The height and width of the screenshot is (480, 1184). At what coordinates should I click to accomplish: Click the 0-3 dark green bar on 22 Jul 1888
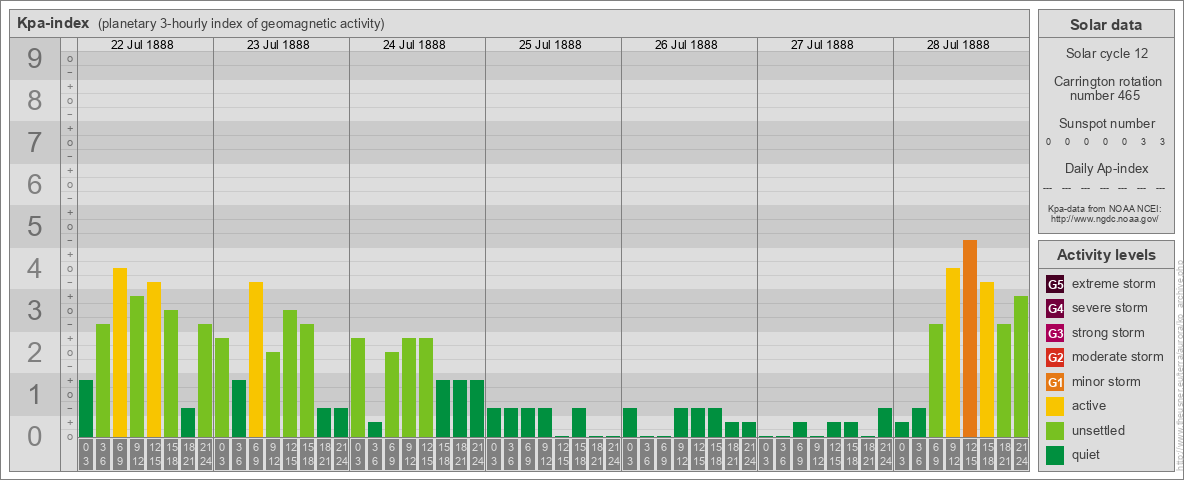click(x=86, y=408)
